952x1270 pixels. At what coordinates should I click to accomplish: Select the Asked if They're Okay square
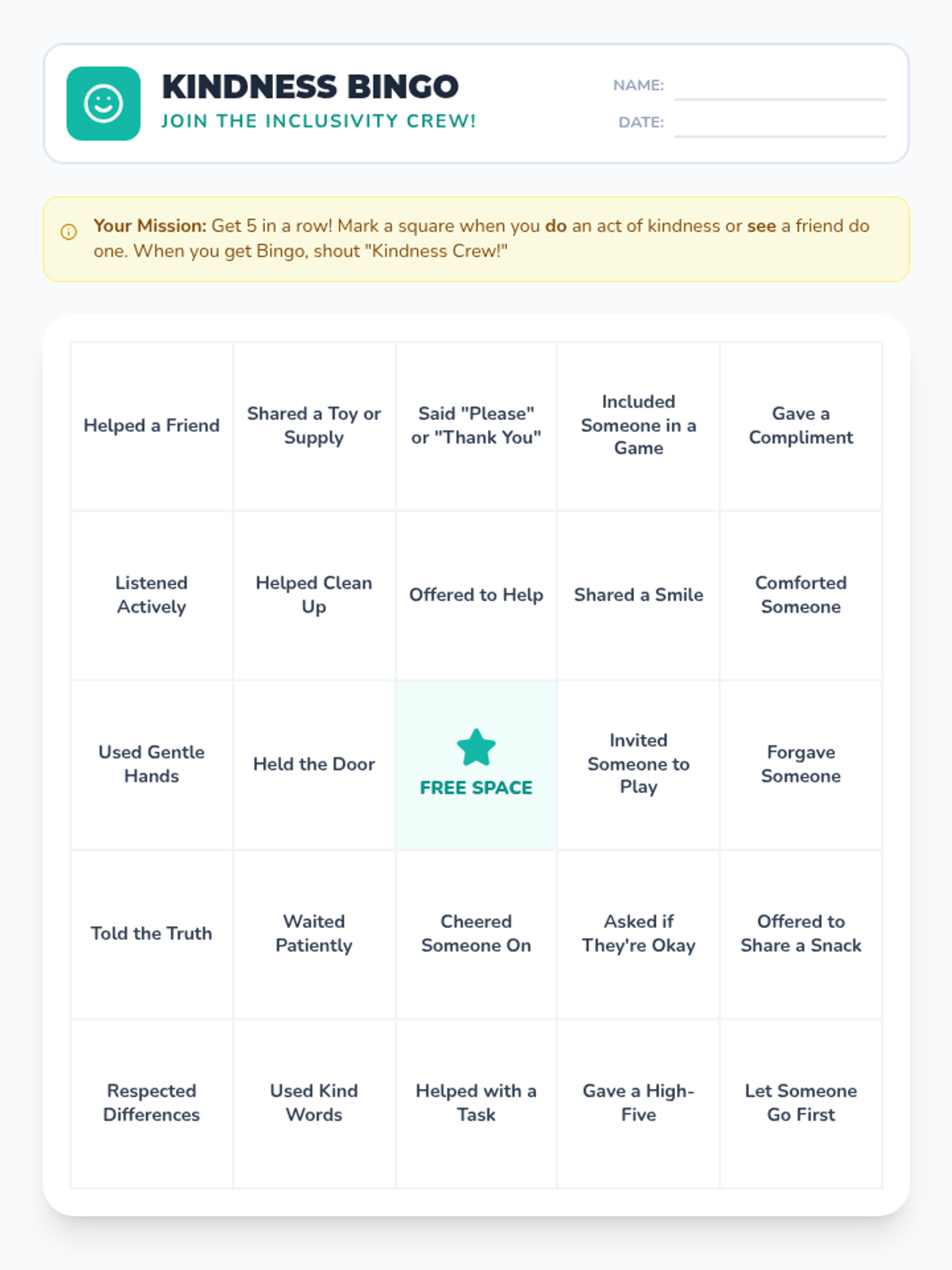639,934
